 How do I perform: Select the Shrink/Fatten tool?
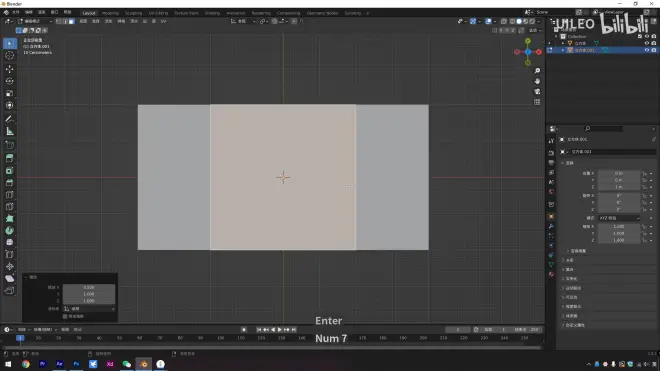pos(10,266)
